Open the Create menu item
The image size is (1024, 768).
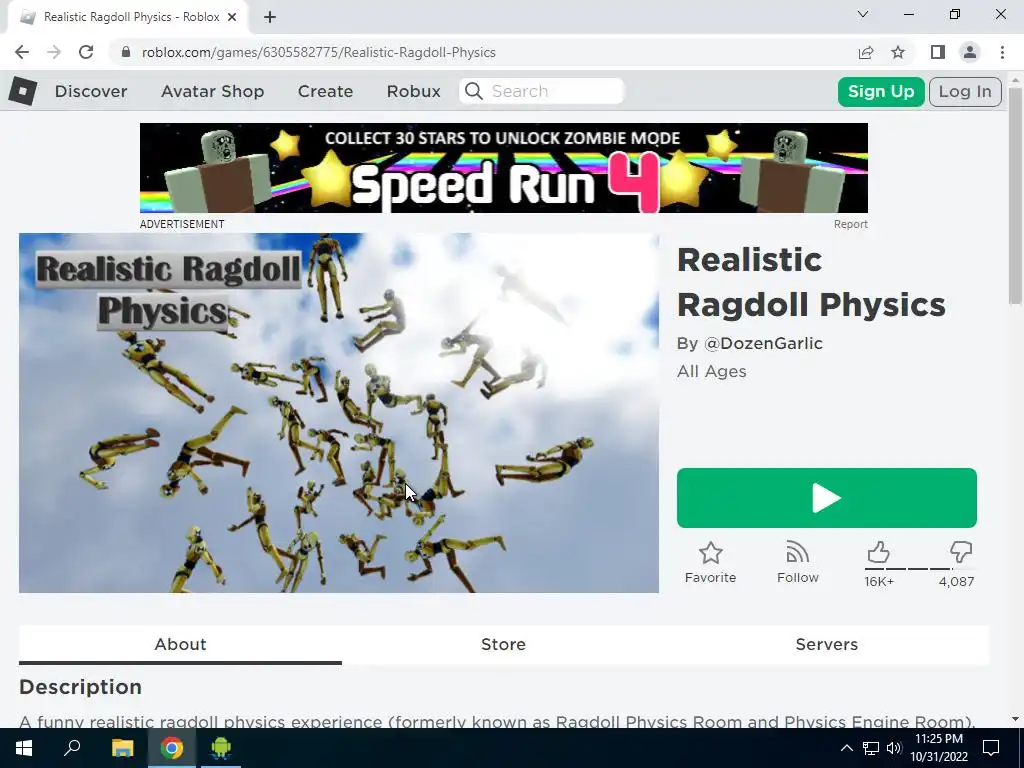pos(325,91)
